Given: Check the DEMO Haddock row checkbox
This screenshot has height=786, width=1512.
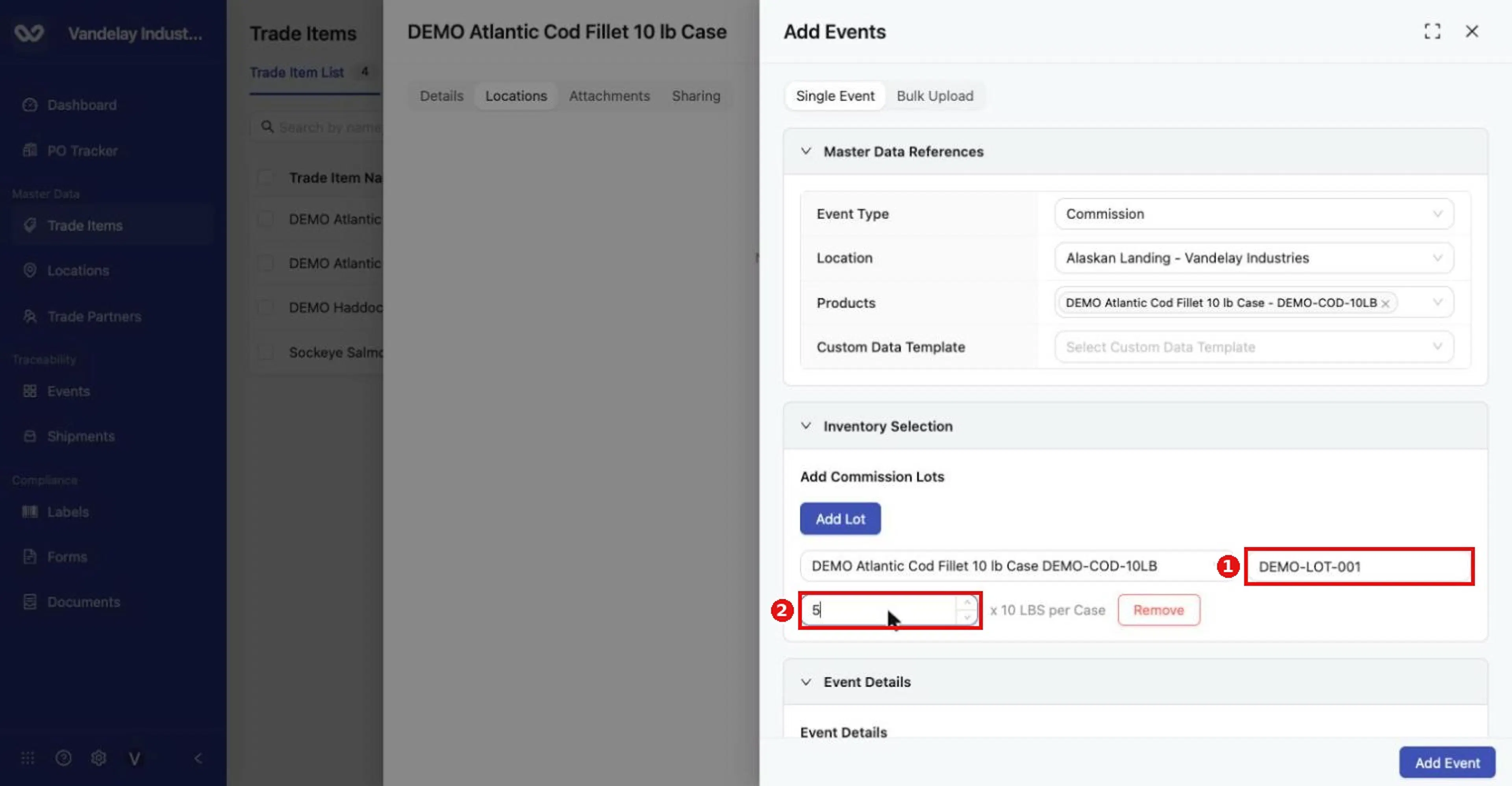Looking at the screenshot, I should (266, 308).
